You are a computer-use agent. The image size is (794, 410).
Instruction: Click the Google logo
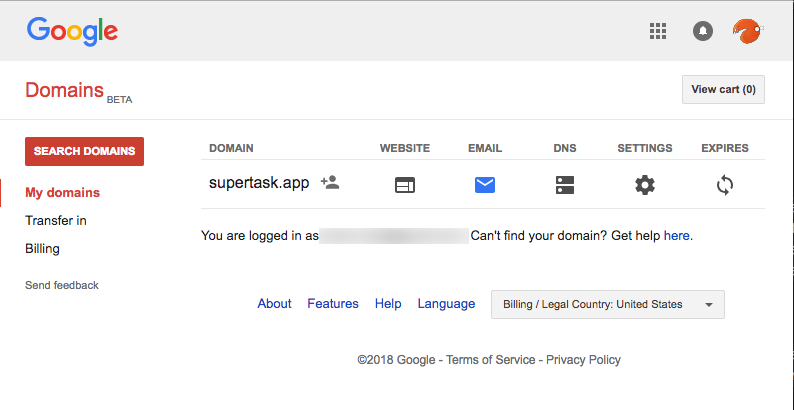click(x=72, y=31)
